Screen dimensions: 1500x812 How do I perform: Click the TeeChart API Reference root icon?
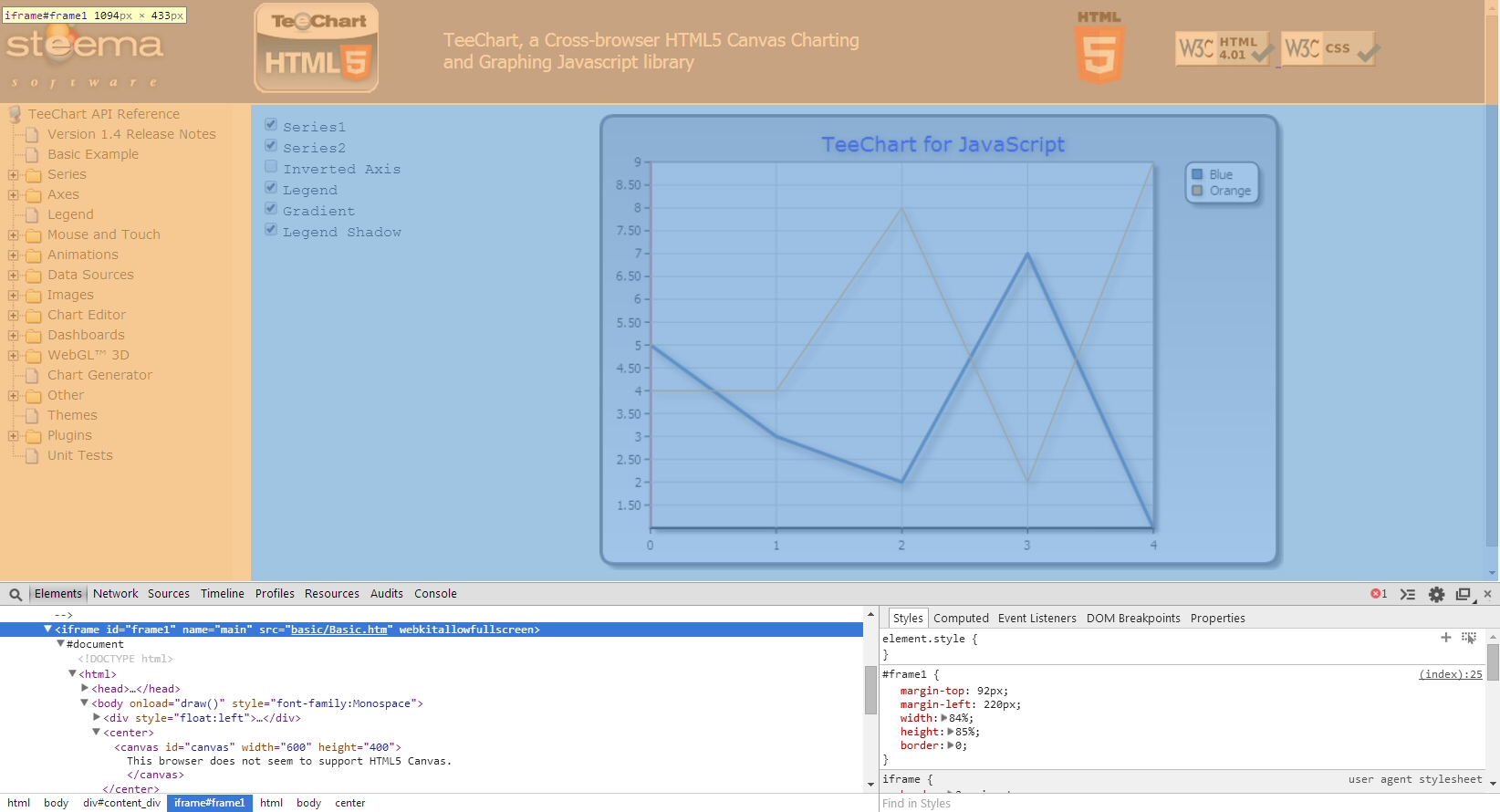[15, 114]
